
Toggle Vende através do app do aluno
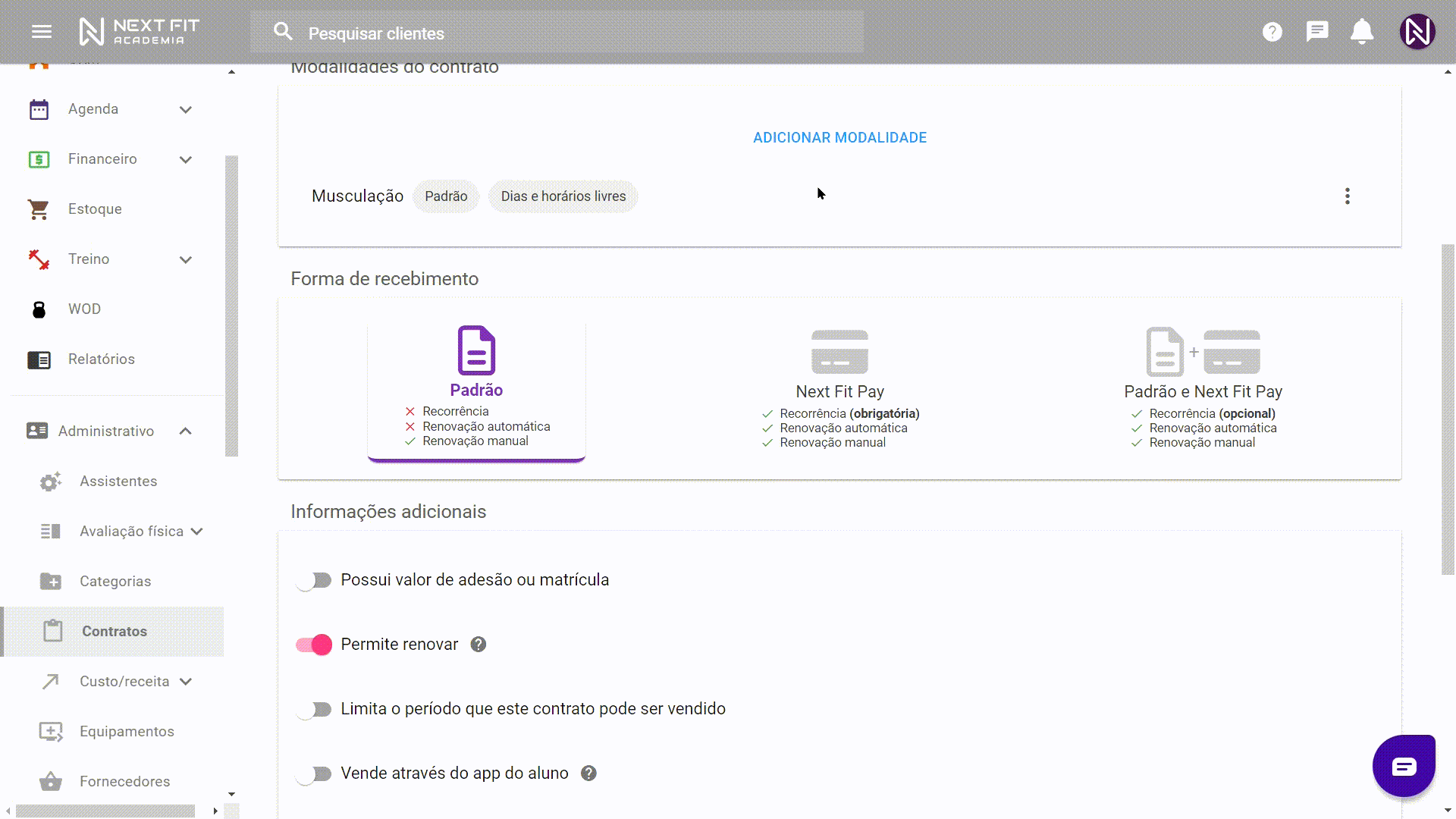(314, 773)
